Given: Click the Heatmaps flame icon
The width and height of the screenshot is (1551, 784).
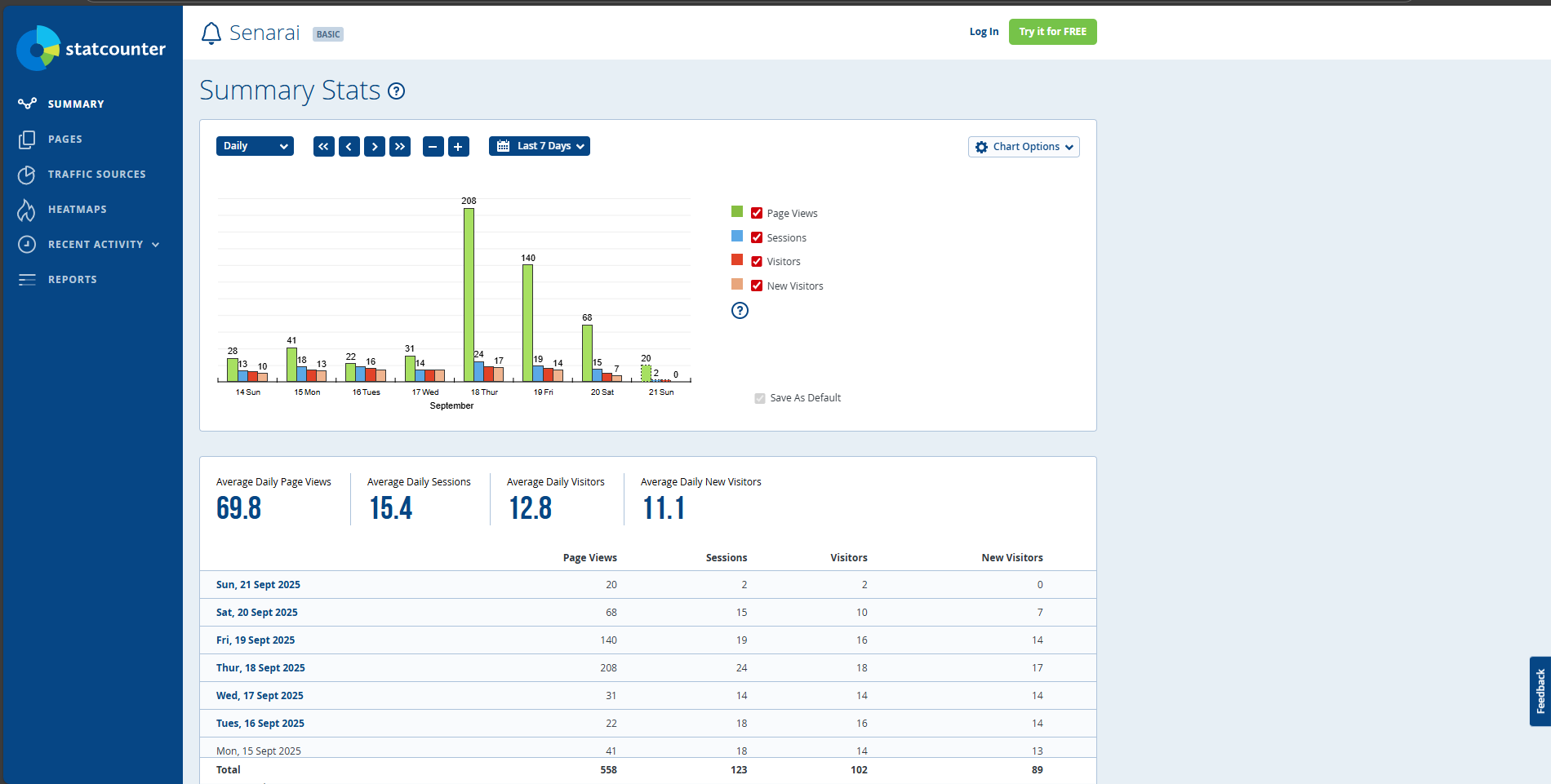Looking at the screenshot, I should [27, 209].
